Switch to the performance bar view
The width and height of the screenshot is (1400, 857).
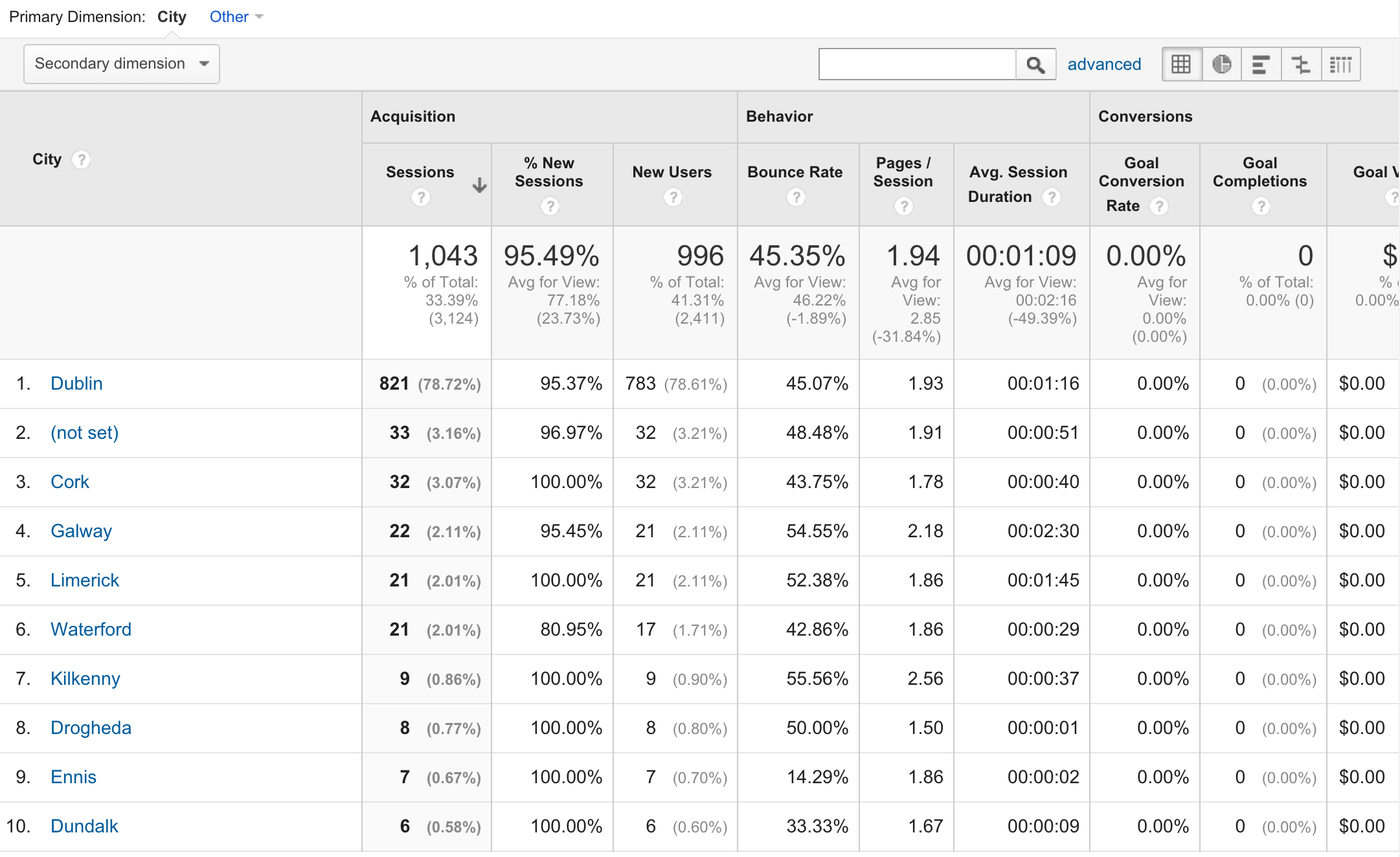[1261, 64]
